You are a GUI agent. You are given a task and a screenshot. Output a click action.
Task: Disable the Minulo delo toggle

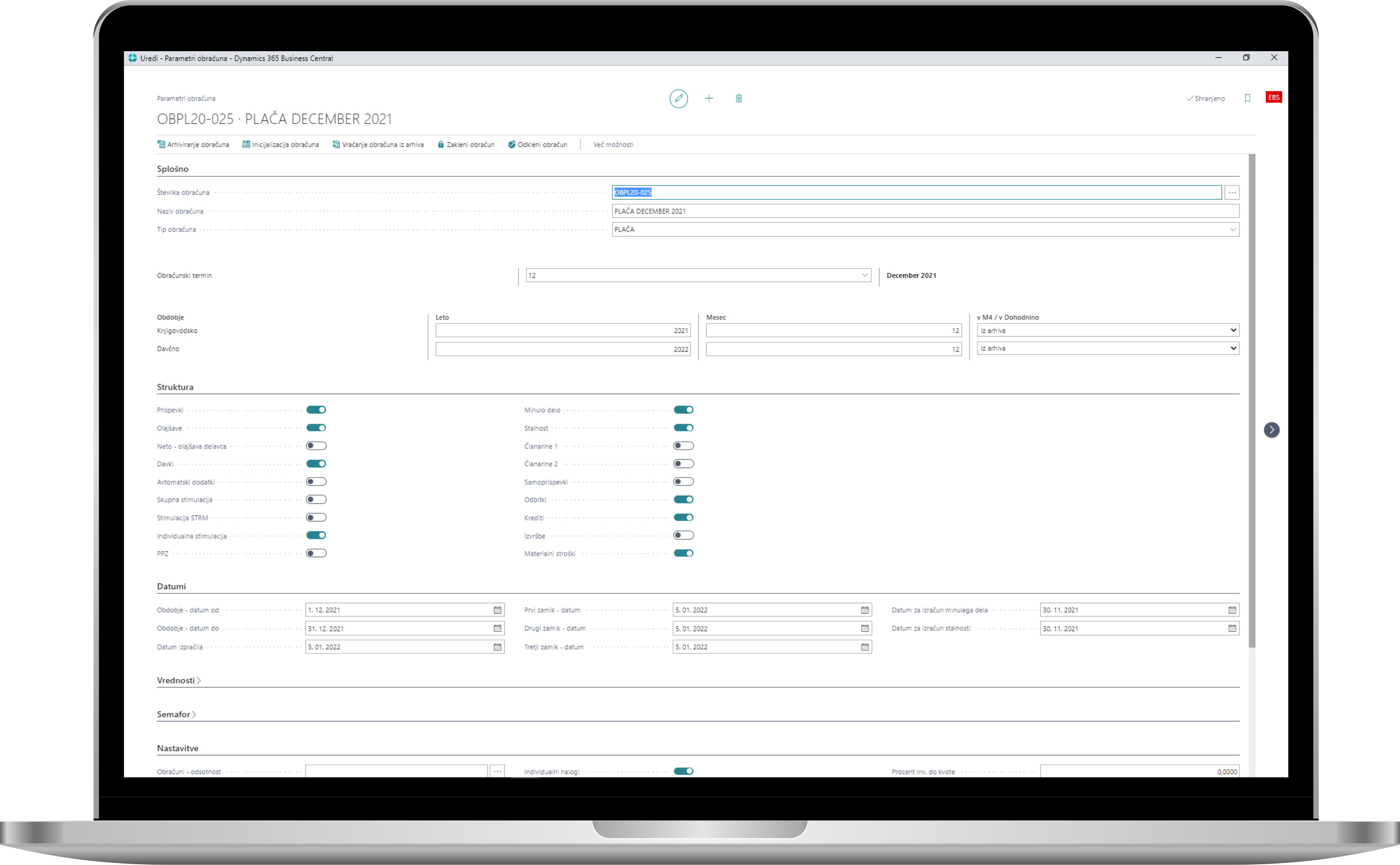683,409
